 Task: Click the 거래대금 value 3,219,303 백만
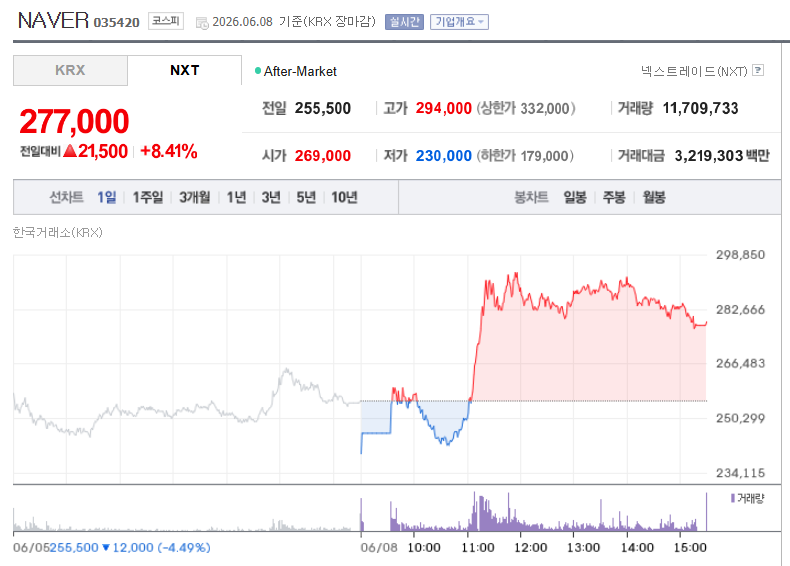pyautogui.click(x=722, y=156)
